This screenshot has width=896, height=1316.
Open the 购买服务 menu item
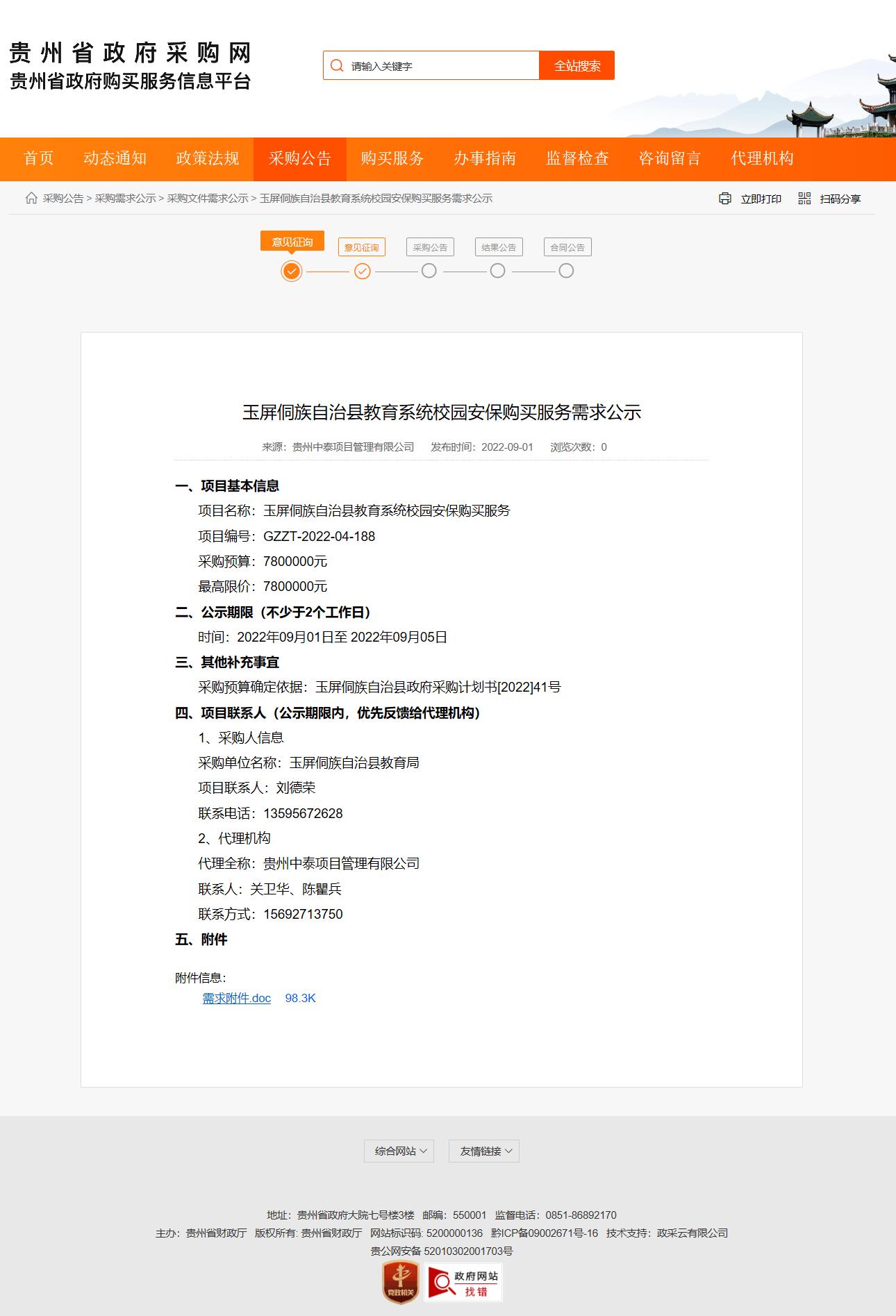pos(392,158)
